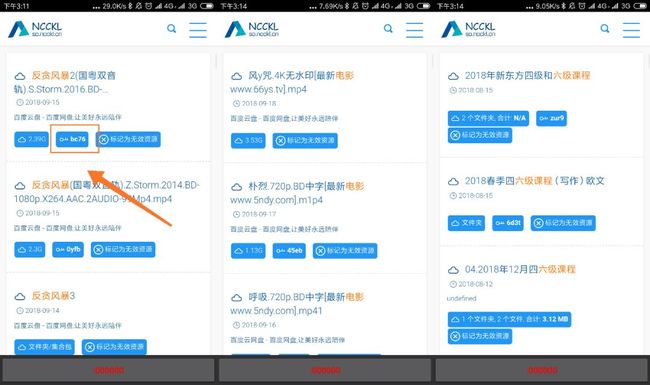Tap cloud icon beside 反贪风暴 Z.Storm.2014 title
This screenshot has height=385, width=650.
pyautogui.click(x=20, y=186)
